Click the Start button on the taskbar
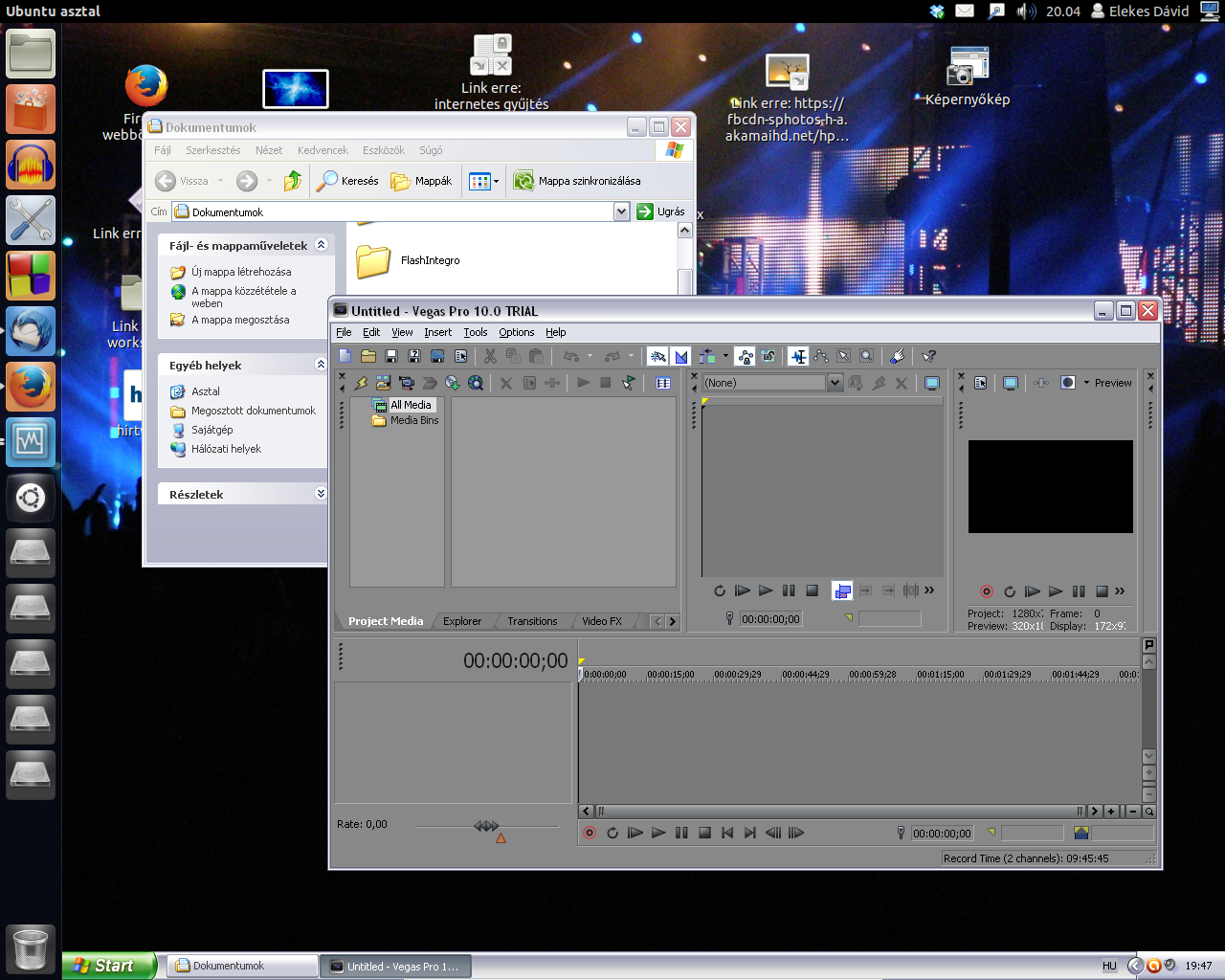The width and height of the screenshot is (1225, 980). pos(108,966)
